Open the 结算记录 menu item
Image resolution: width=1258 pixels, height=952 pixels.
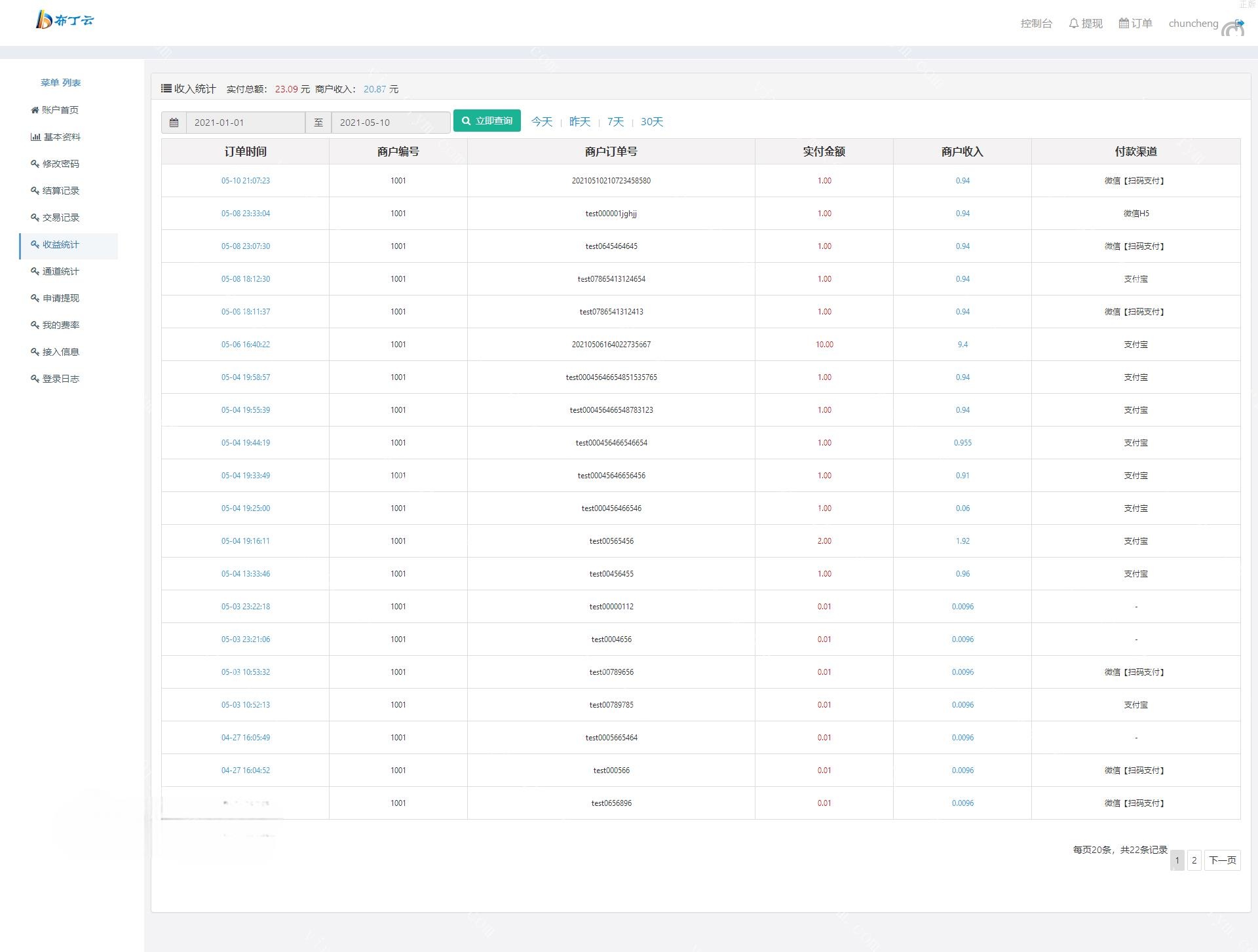tap(55, 191)
